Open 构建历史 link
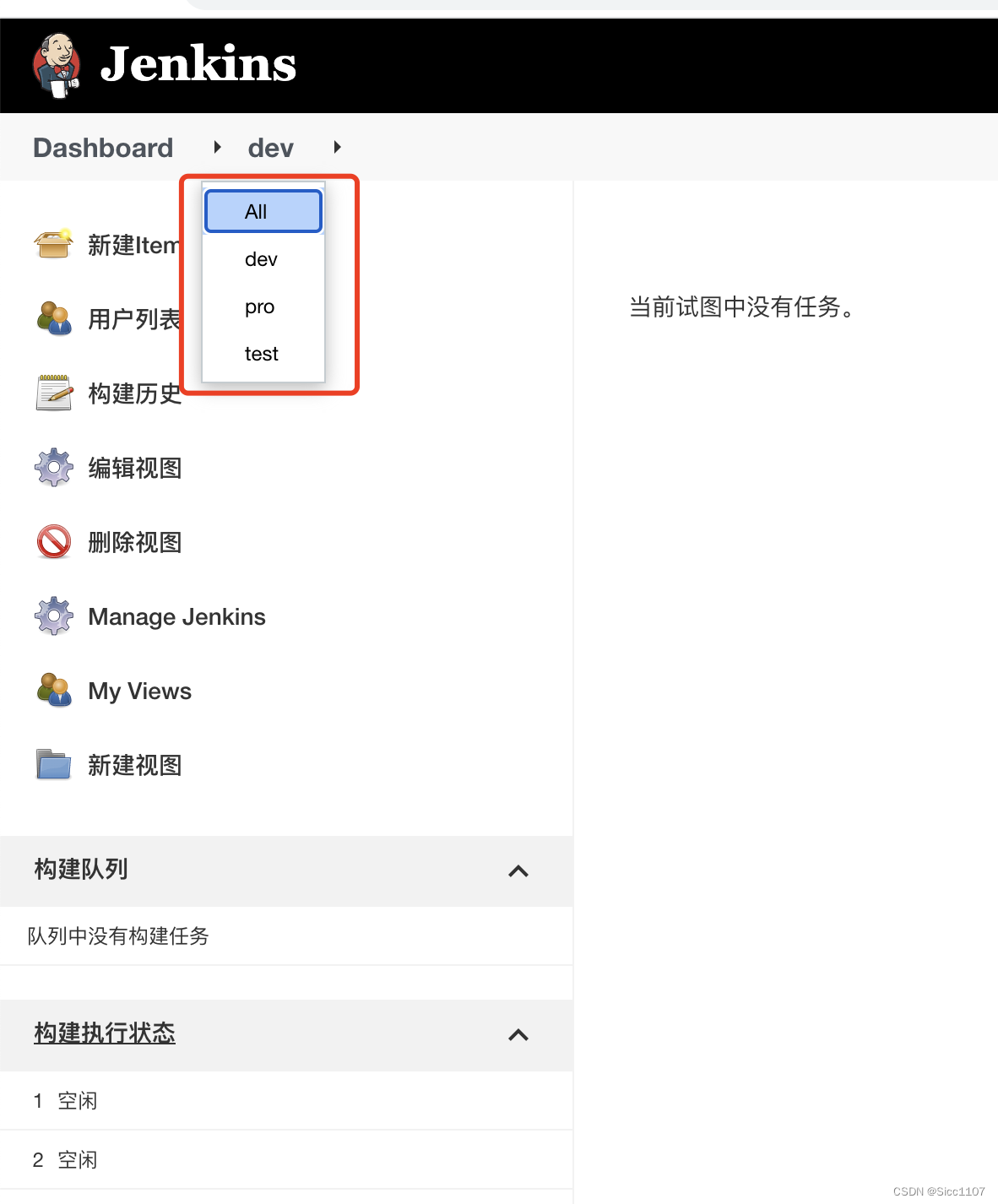 (135, 393)
